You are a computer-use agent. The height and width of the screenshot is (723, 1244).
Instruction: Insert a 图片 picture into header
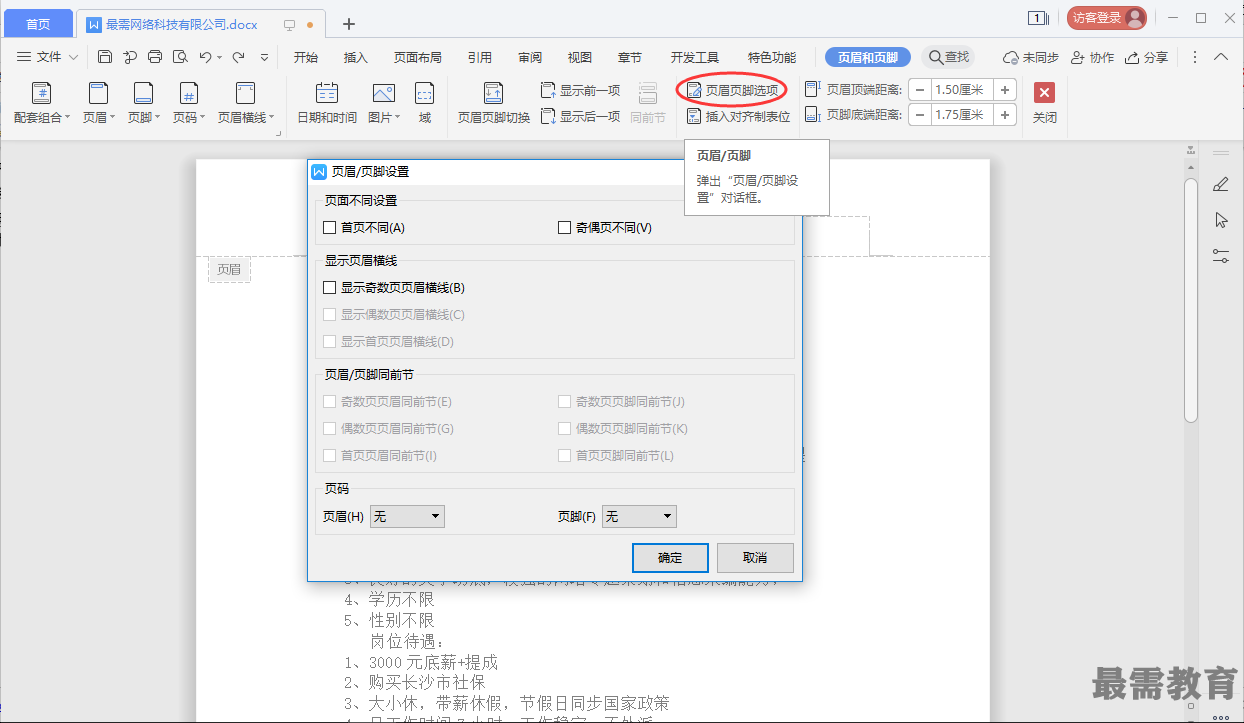[384, 104]
